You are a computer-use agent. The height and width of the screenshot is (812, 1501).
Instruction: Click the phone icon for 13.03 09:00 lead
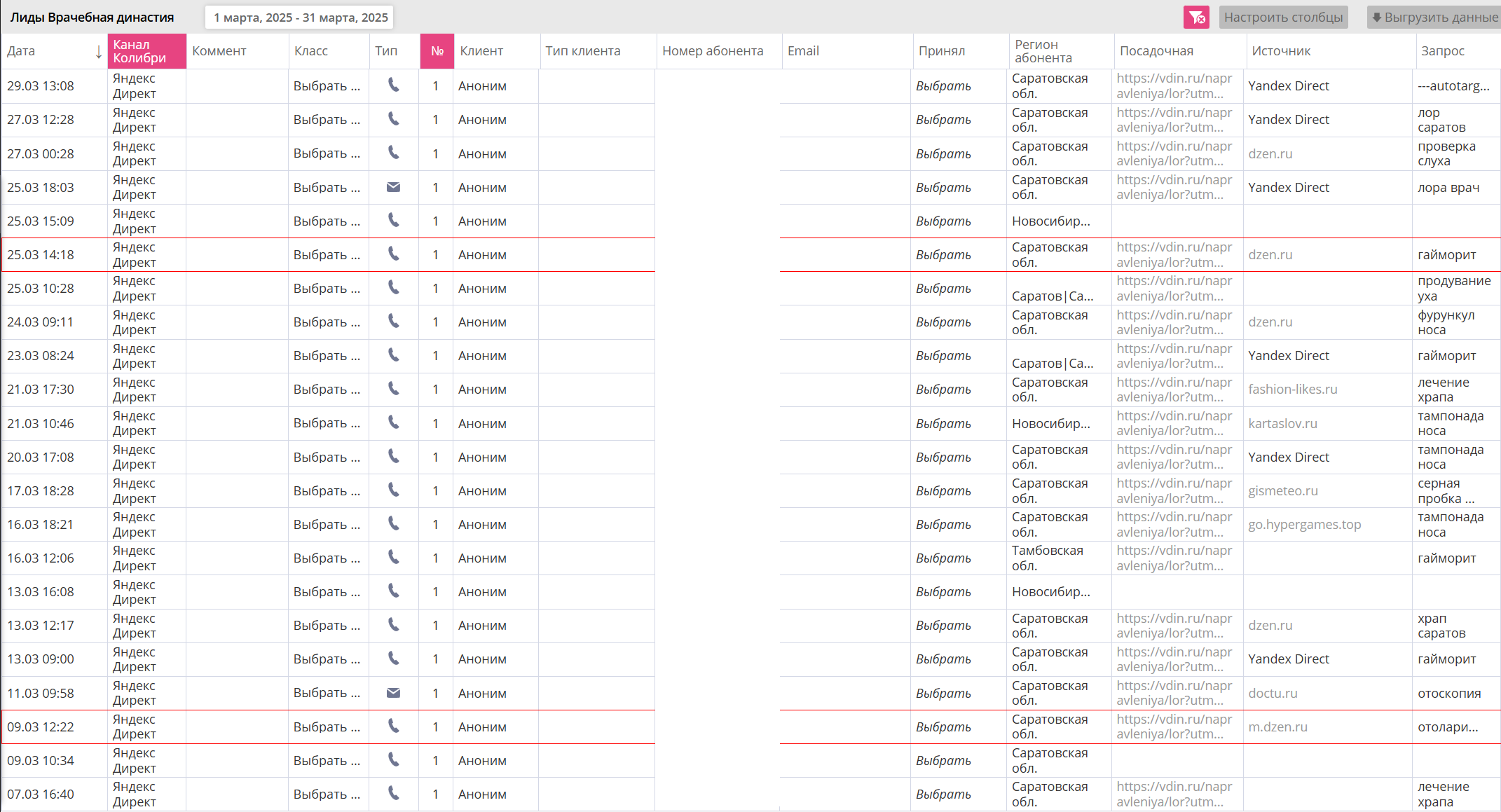[x=394, y=659]
